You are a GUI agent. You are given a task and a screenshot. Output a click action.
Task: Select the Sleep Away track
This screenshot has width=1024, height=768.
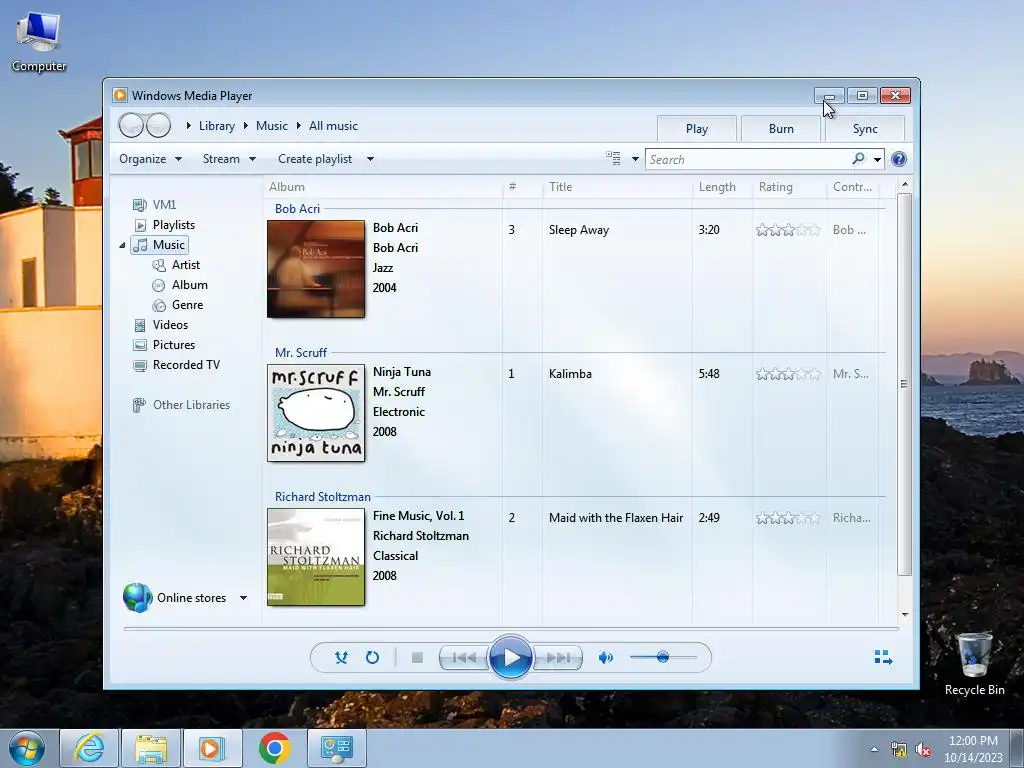point(579,230)
